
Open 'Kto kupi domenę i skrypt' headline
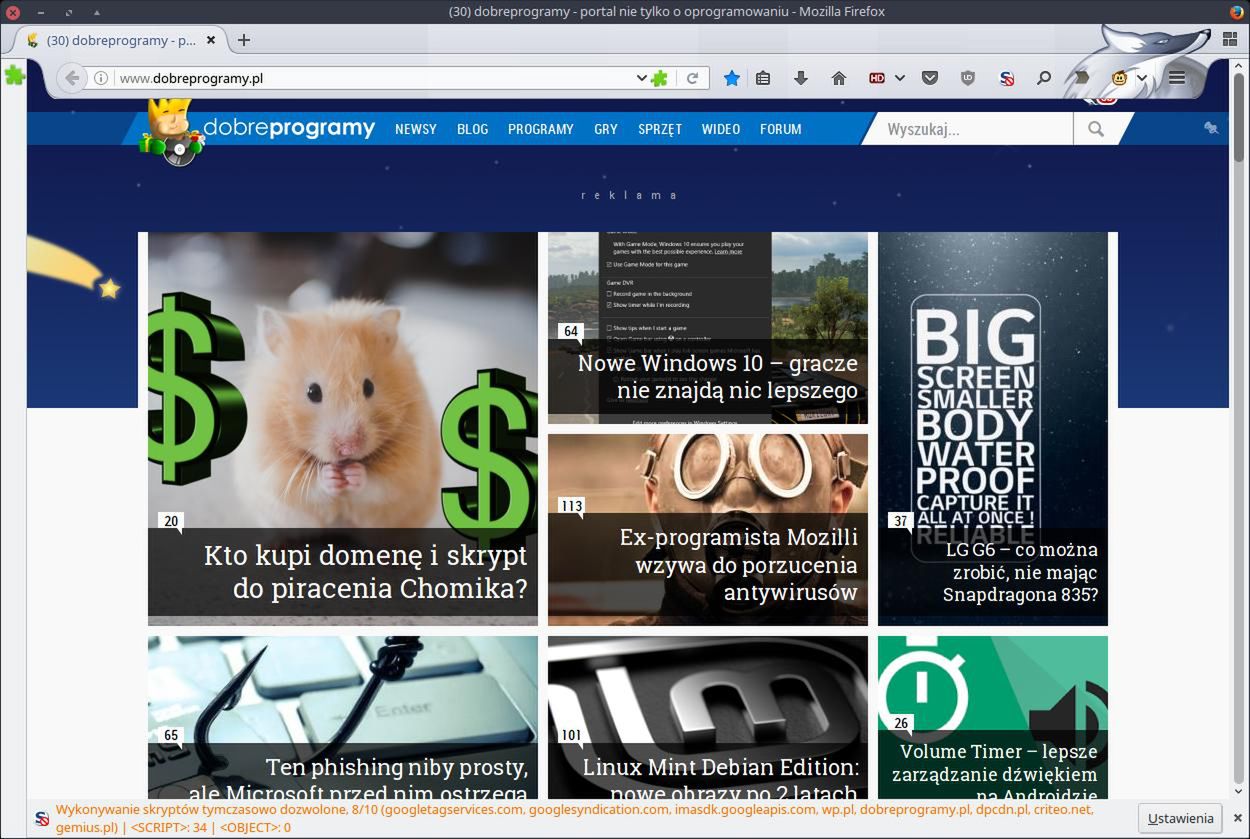click(x=366, y=572)
